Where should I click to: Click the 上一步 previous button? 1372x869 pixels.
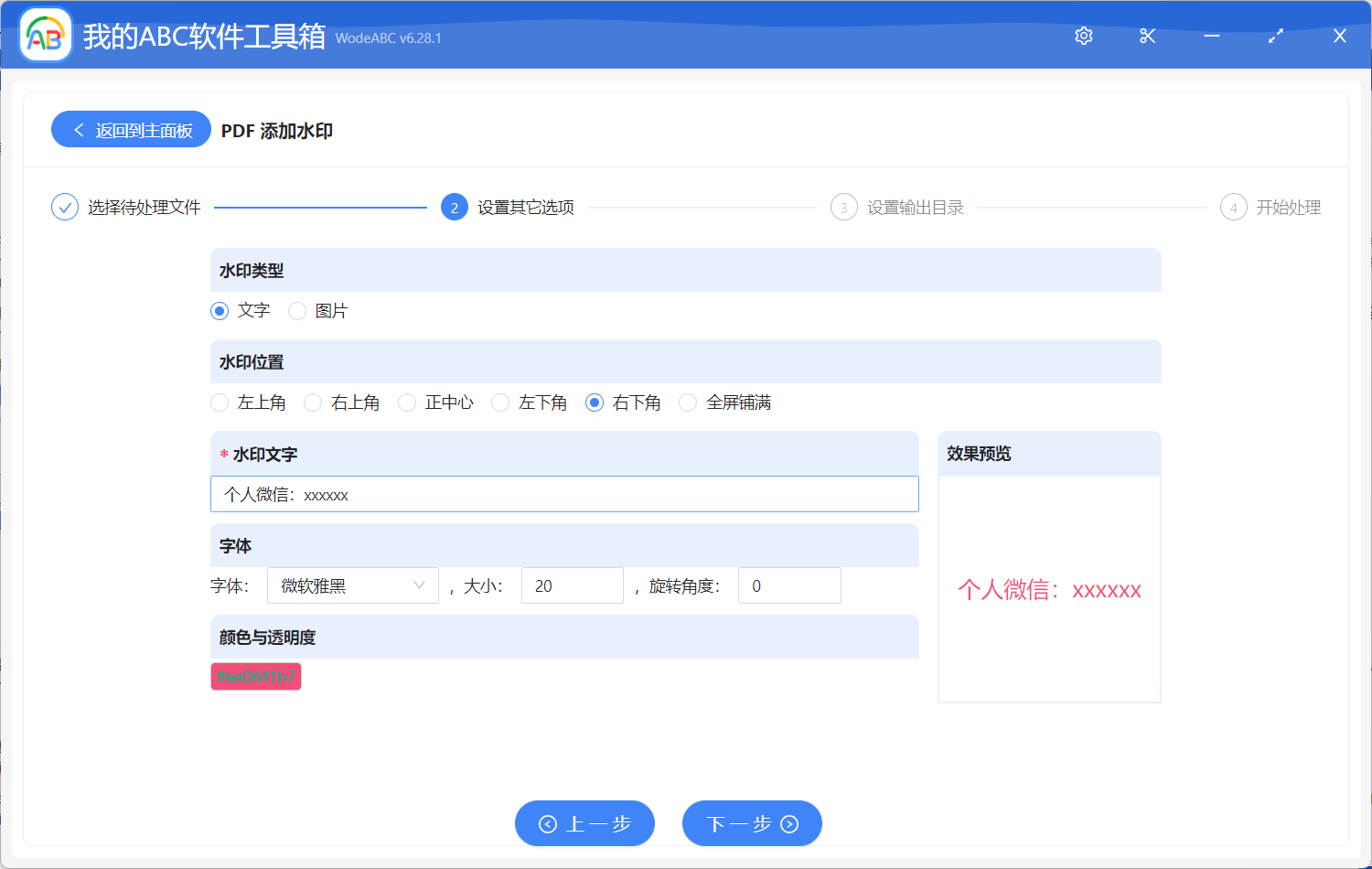[x=584, y=823]
